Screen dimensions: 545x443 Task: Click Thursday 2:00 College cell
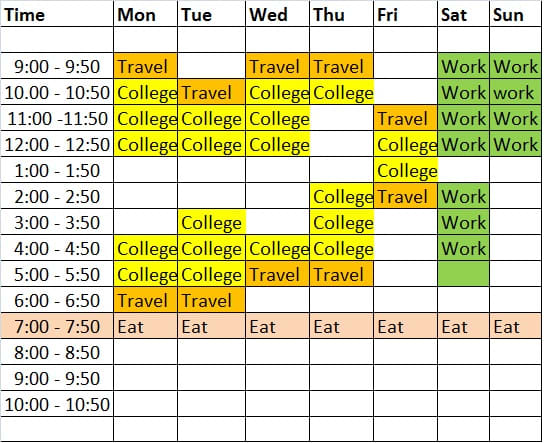point(341,196)
